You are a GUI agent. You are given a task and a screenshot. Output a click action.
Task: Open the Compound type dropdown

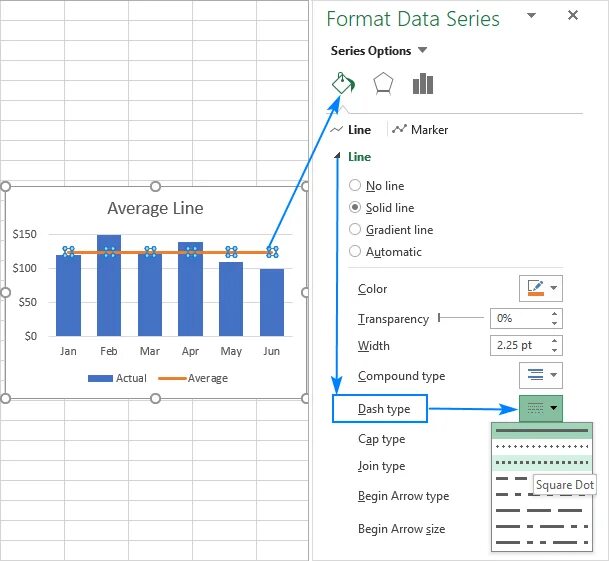(541, 375)
